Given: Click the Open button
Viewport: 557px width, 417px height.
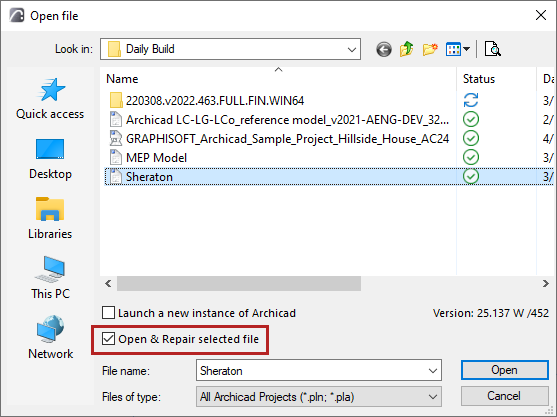Looking at the screenshot, I should click(504, 370).
